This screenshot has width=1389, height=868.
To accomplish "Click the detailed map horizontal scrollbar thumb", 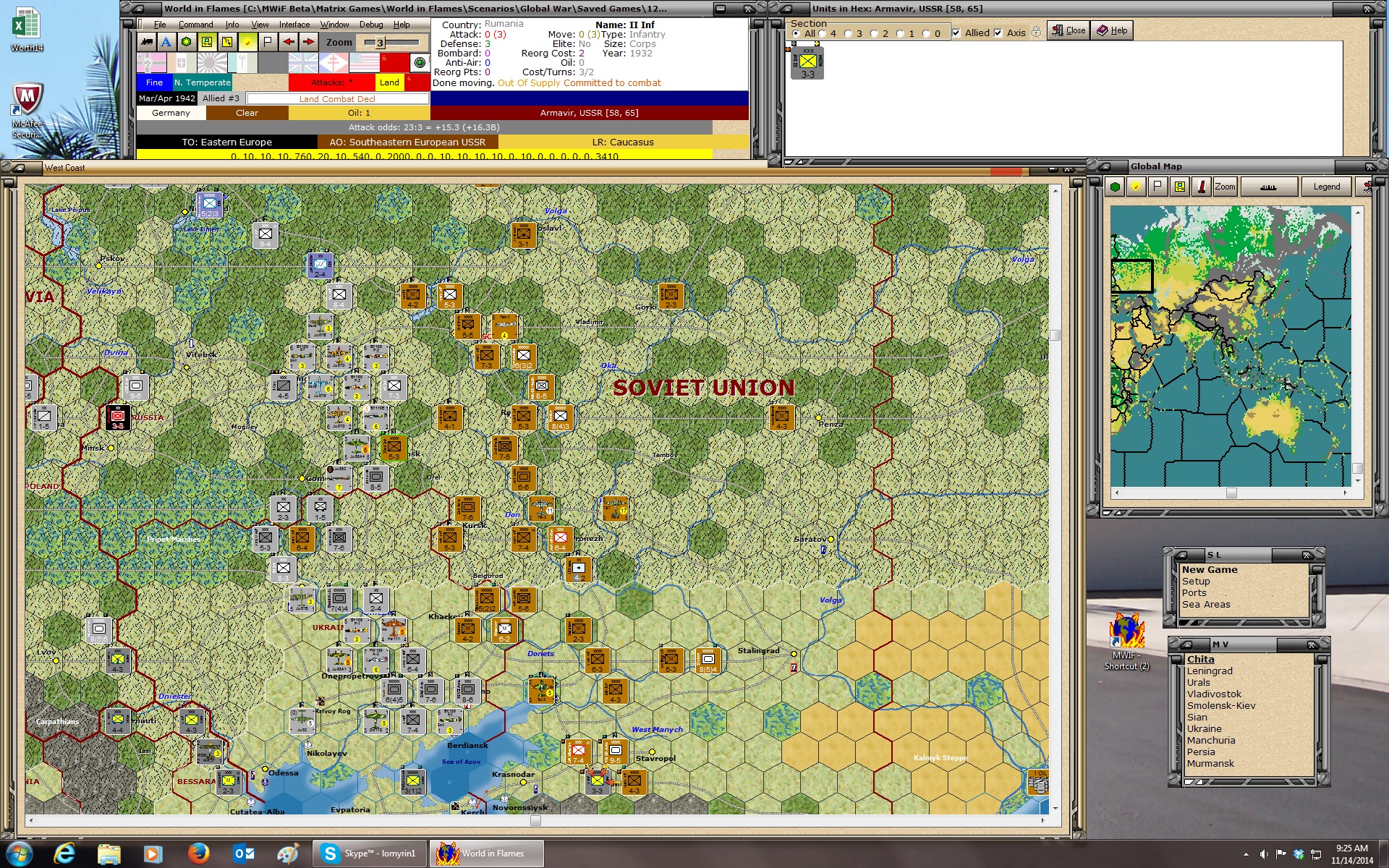I will point(535,820).
